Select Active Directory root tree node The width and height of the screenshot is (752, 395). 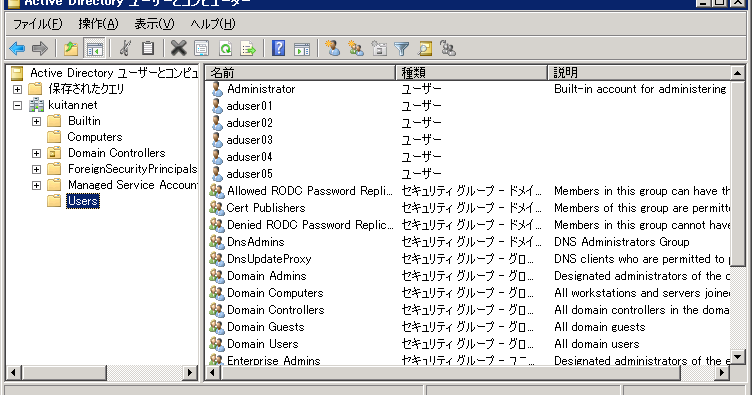click(114, 73)
